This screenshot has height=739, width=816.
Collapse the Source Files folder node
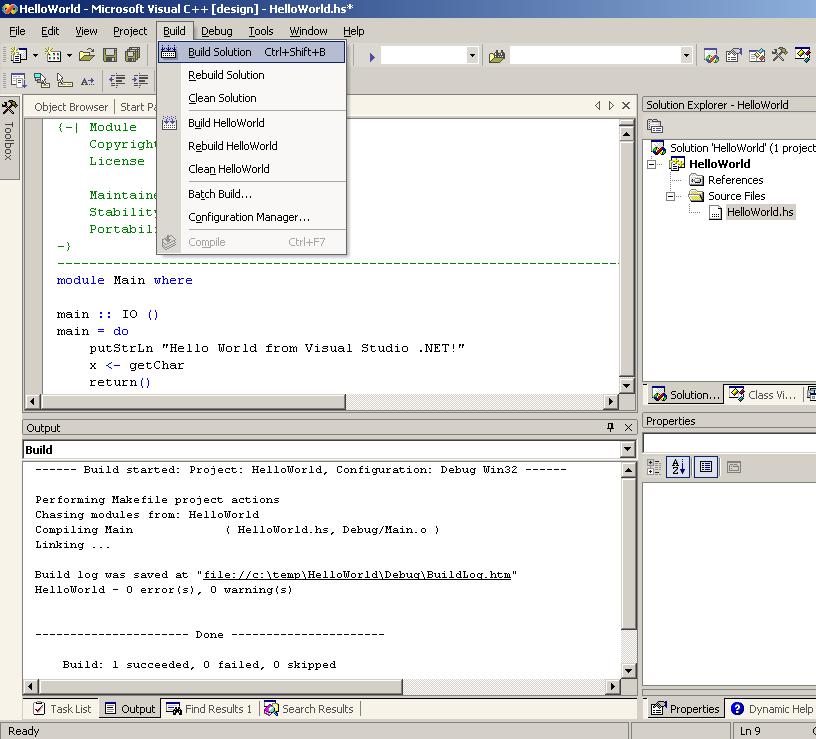point(671,196)
